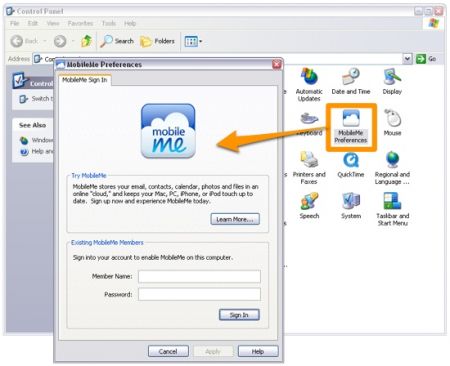The image size is (450, 366).
Task: Select the MobileMe Sign In tab
Action: click(x=85, y=80)
